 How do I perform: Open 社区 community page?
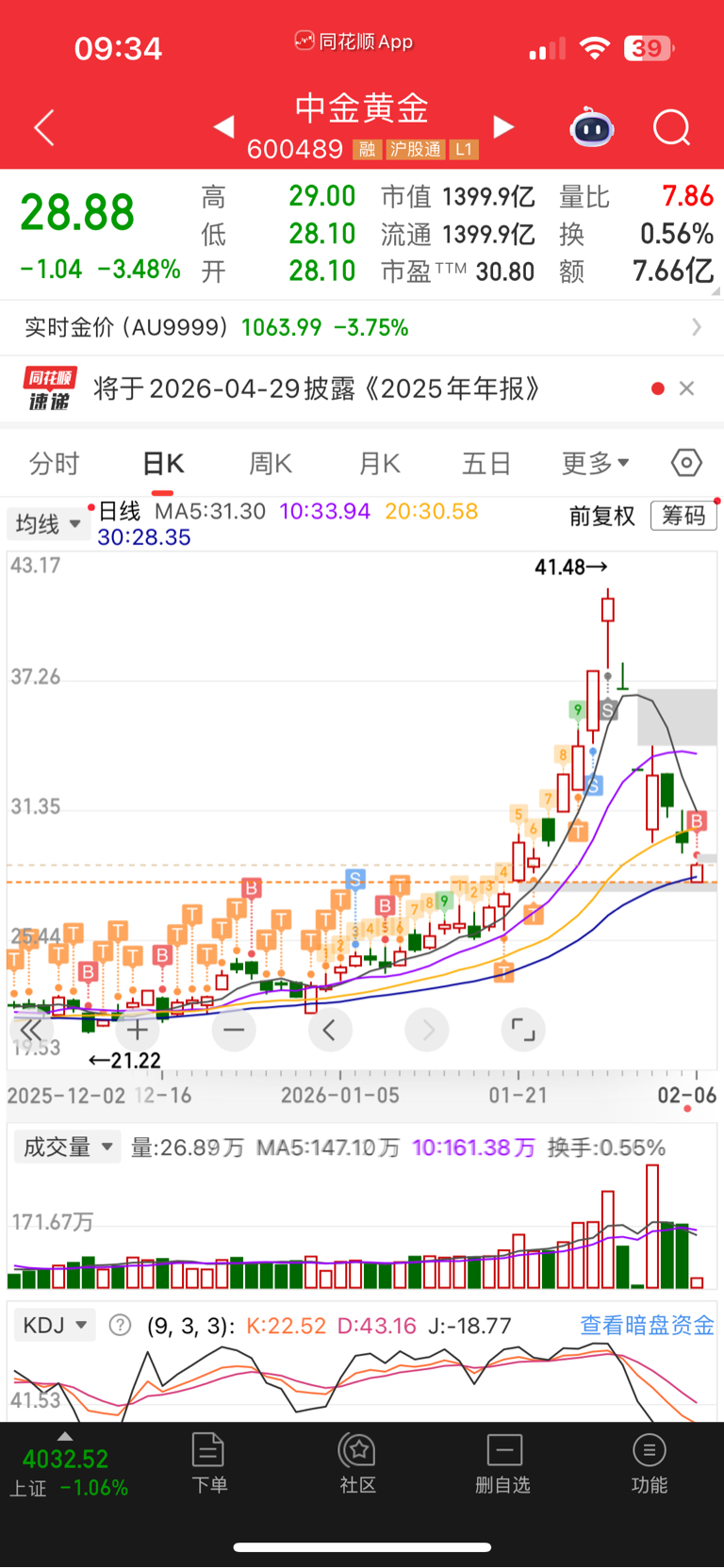(x=358, y=1462)
